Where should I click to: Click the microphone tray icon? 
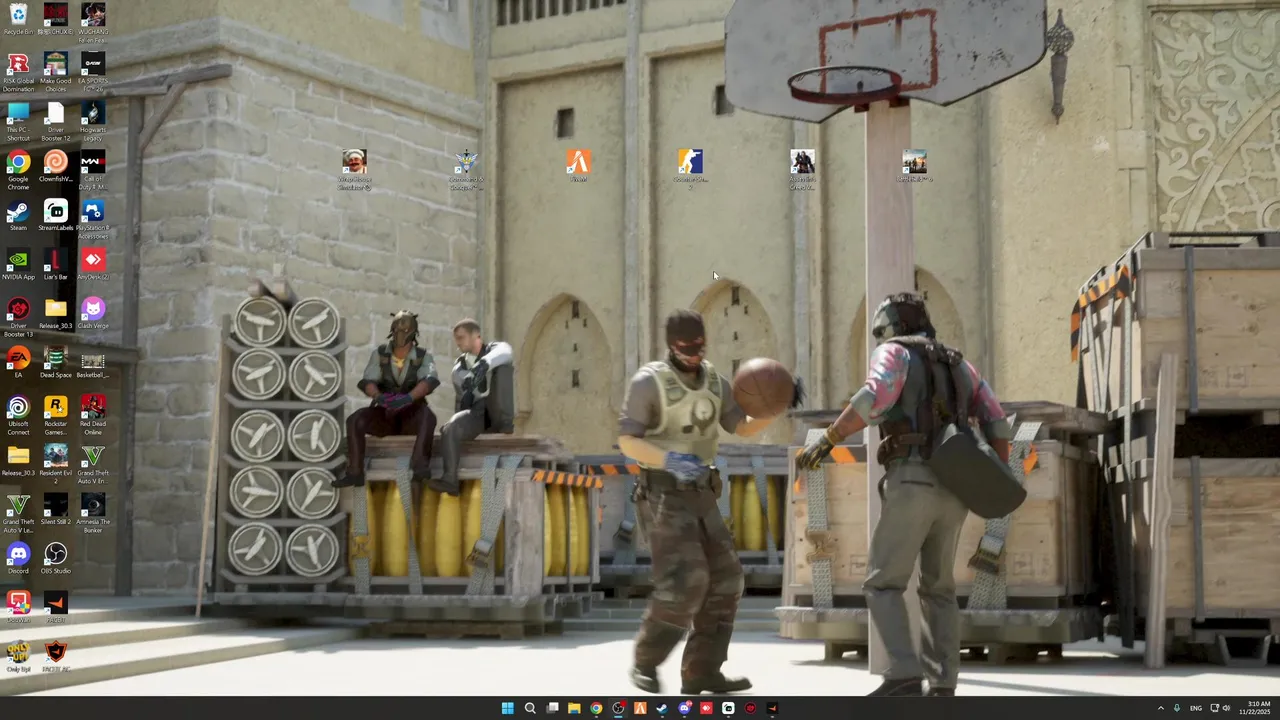1177,708
